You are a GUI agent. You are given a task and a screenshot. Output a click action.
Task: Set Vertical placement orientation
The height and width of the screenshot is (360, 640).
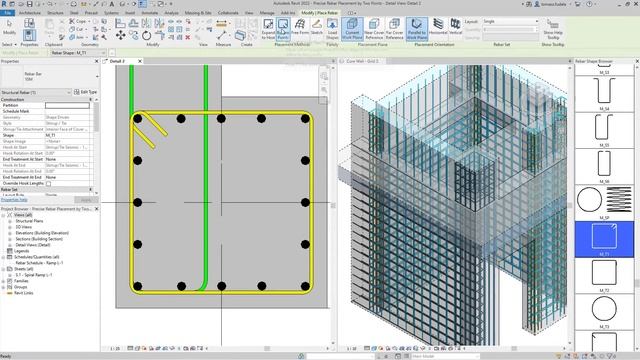pyautogui.click(x=456, y=27)
